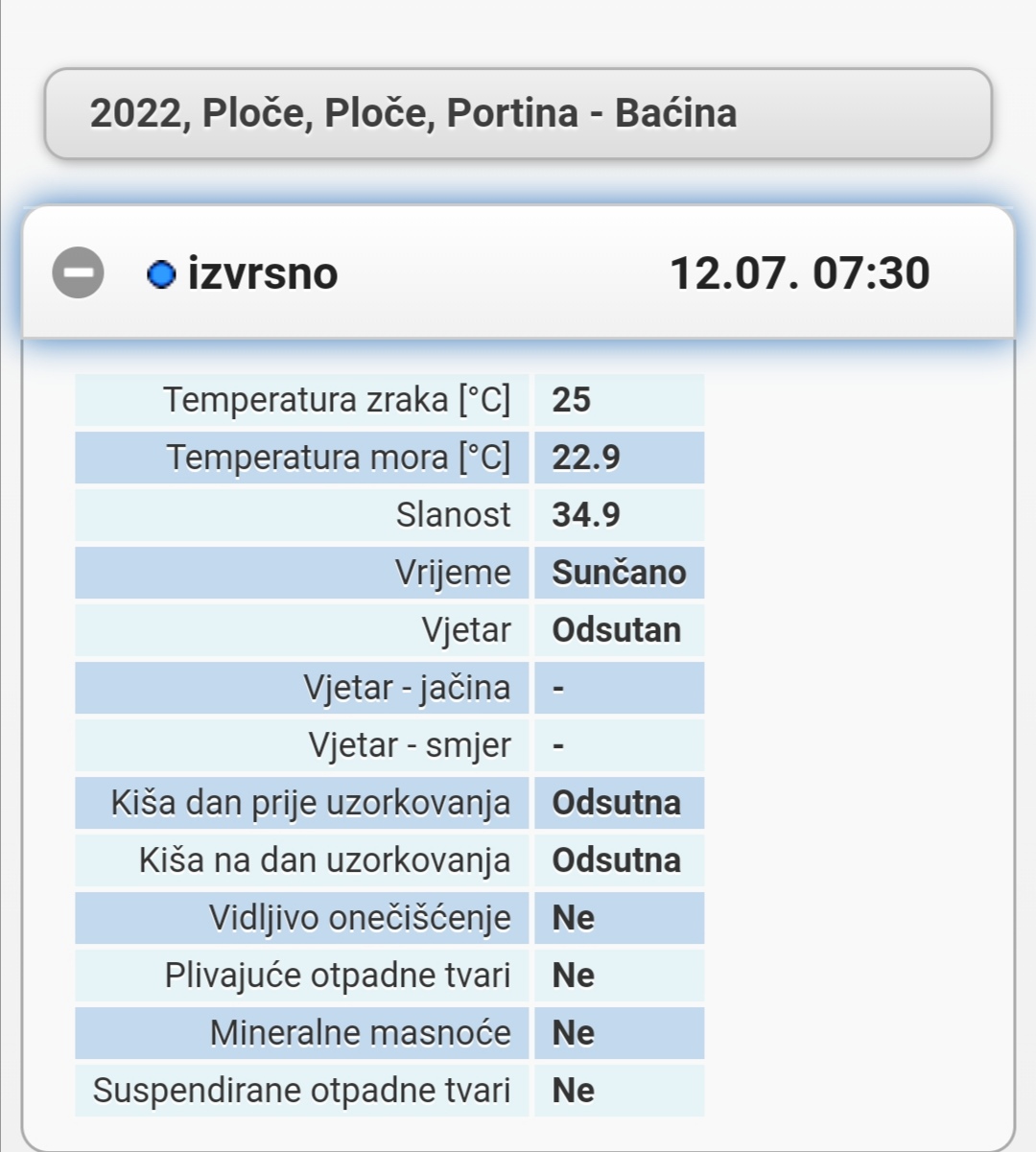Click the 12.07. 07:30 sampling date

pos(799,273)
